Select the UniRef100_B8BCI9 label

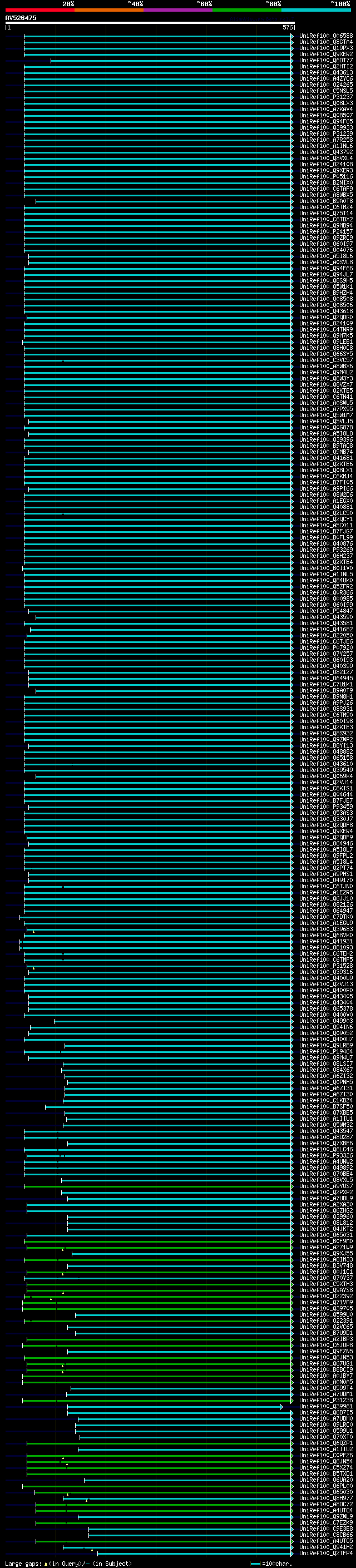coord(326,1369)
